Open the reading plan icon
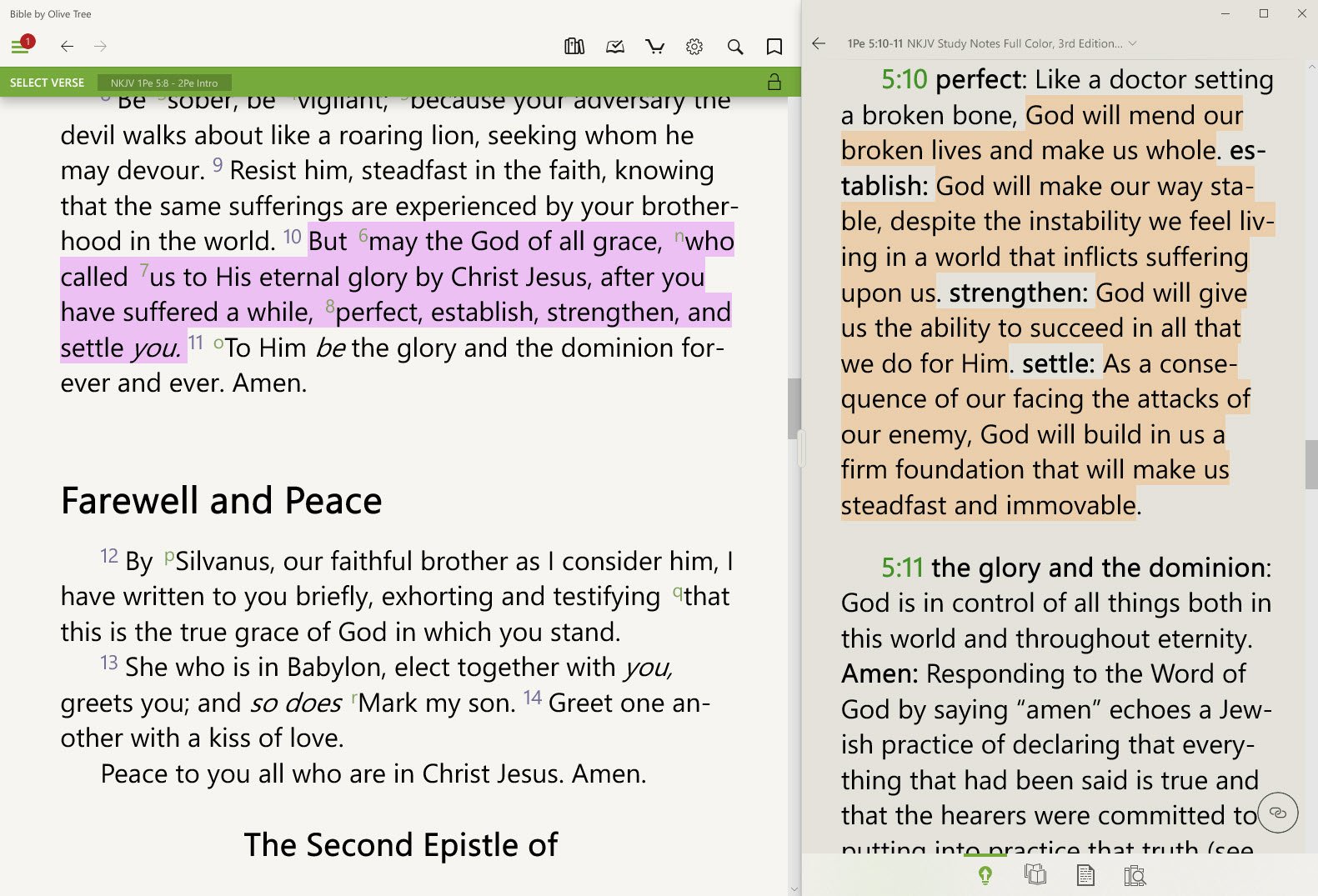Screen dimensions: 1318x896 click(x=615, y=47)
